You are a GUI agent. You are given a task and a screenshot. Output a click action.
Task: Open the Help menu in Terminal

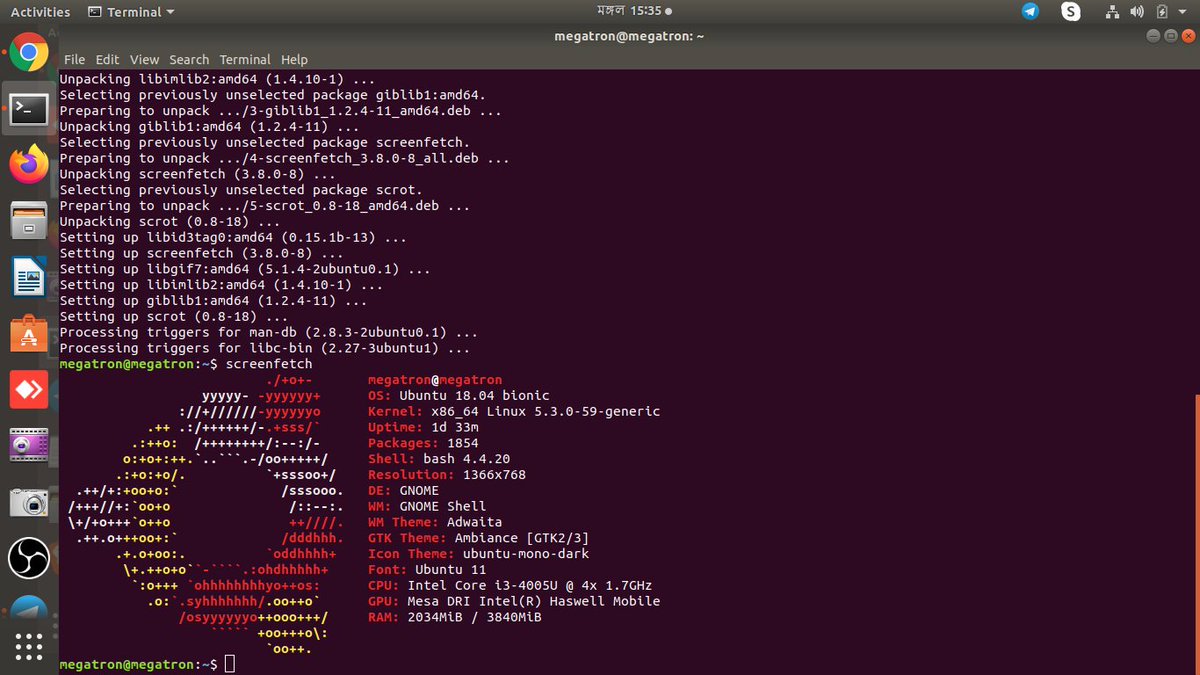coord(294,59)
